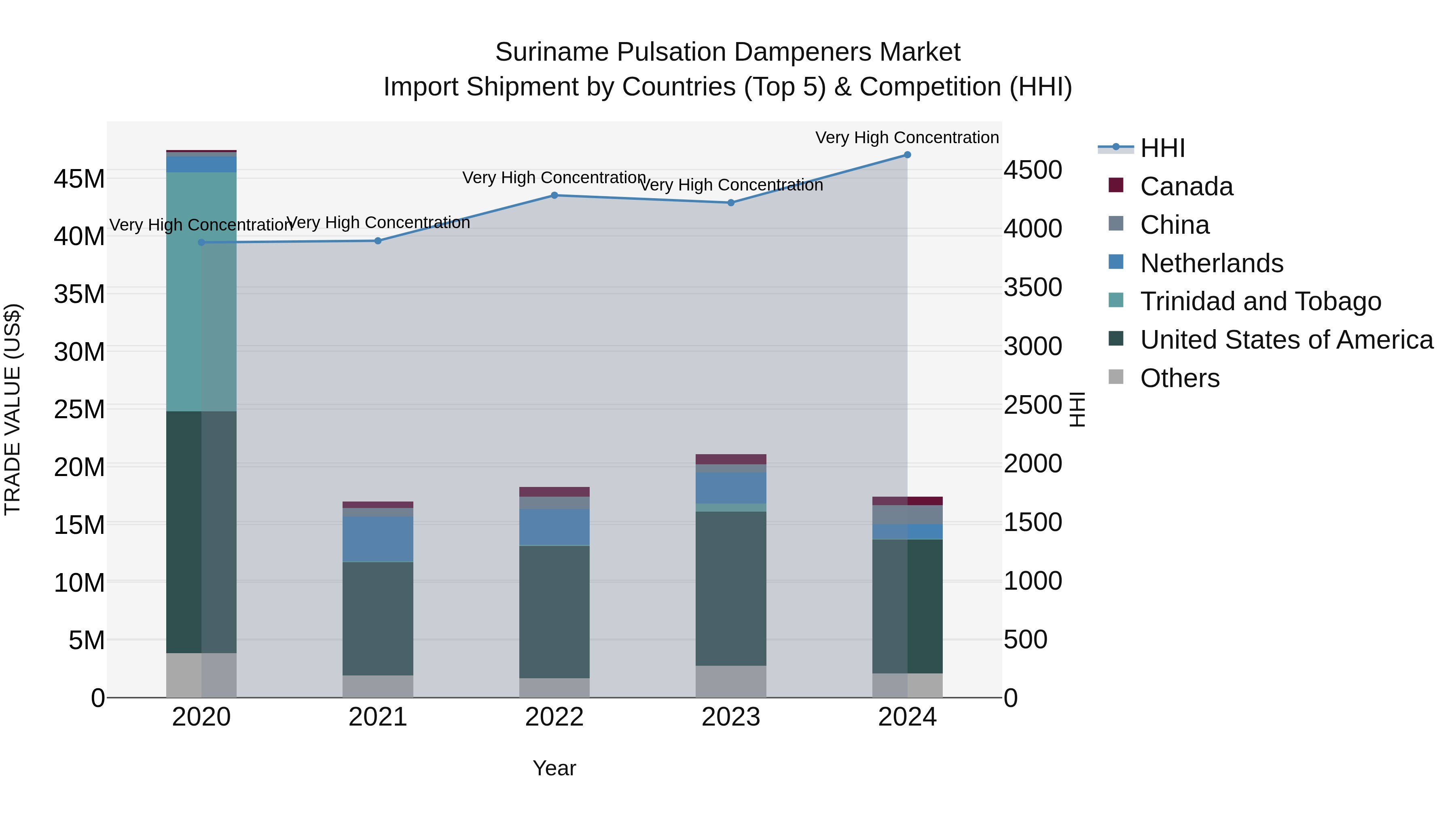This screenshot has width=1456, height=819.
Task: Select the 2022 HHI data point
Action: [x=554, y=196]
